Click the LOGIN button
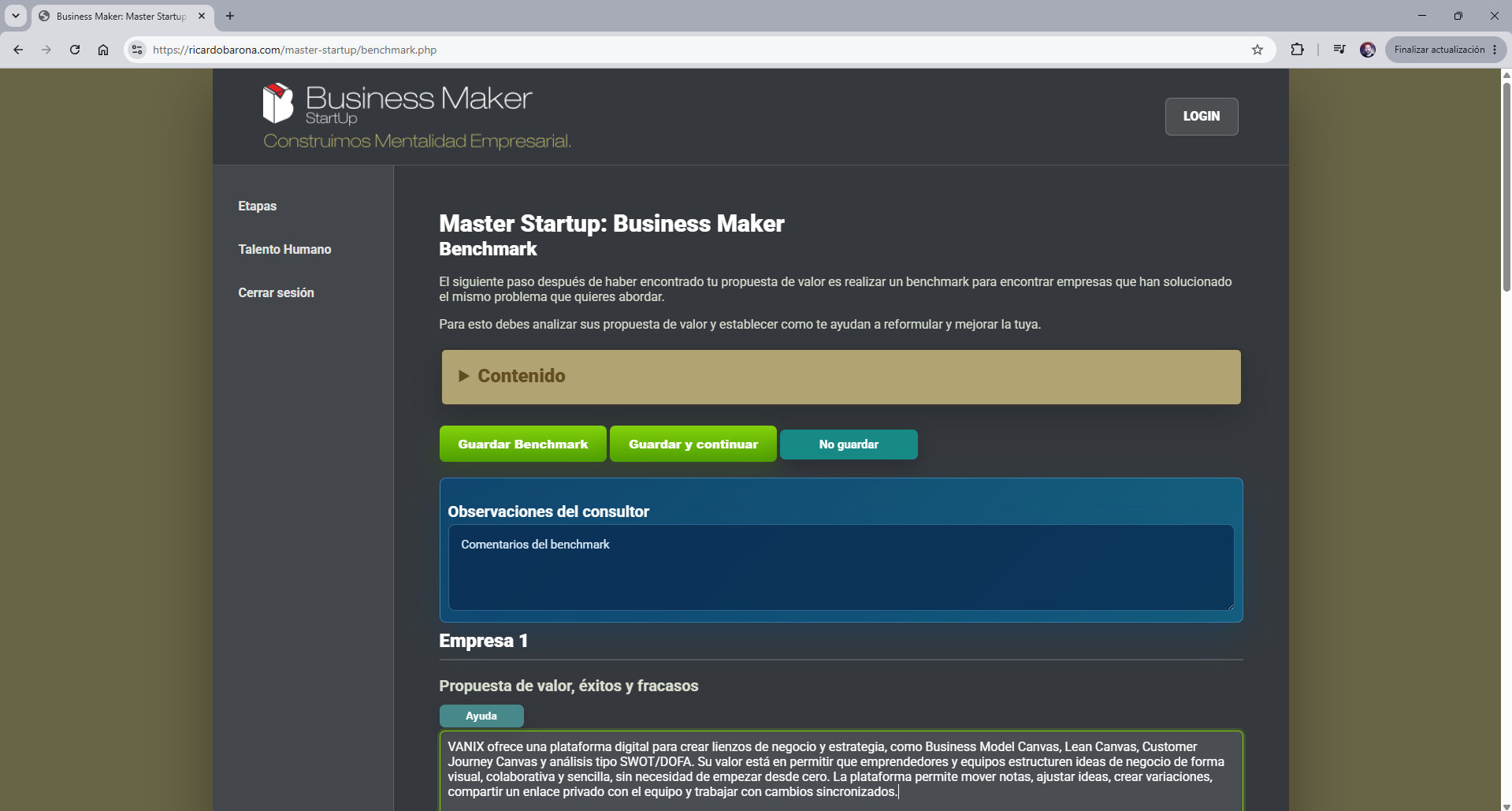The height and width of the screenshot is (811, 1512). pos(1202,117)
